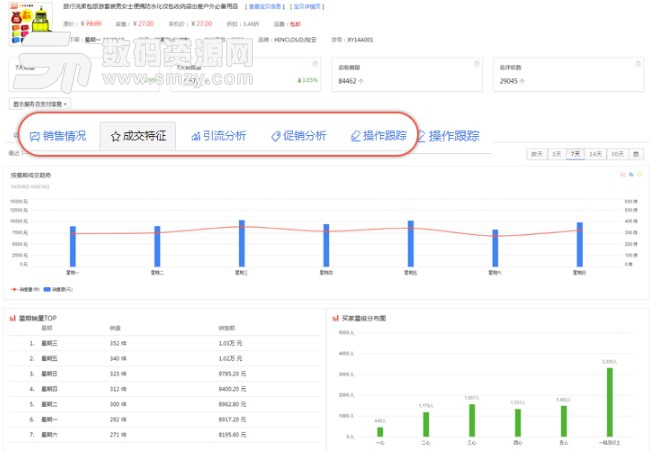Click the tallest green bar, 3,305人
This screenshot has width=654, height=451.
[x=609, y=402]
